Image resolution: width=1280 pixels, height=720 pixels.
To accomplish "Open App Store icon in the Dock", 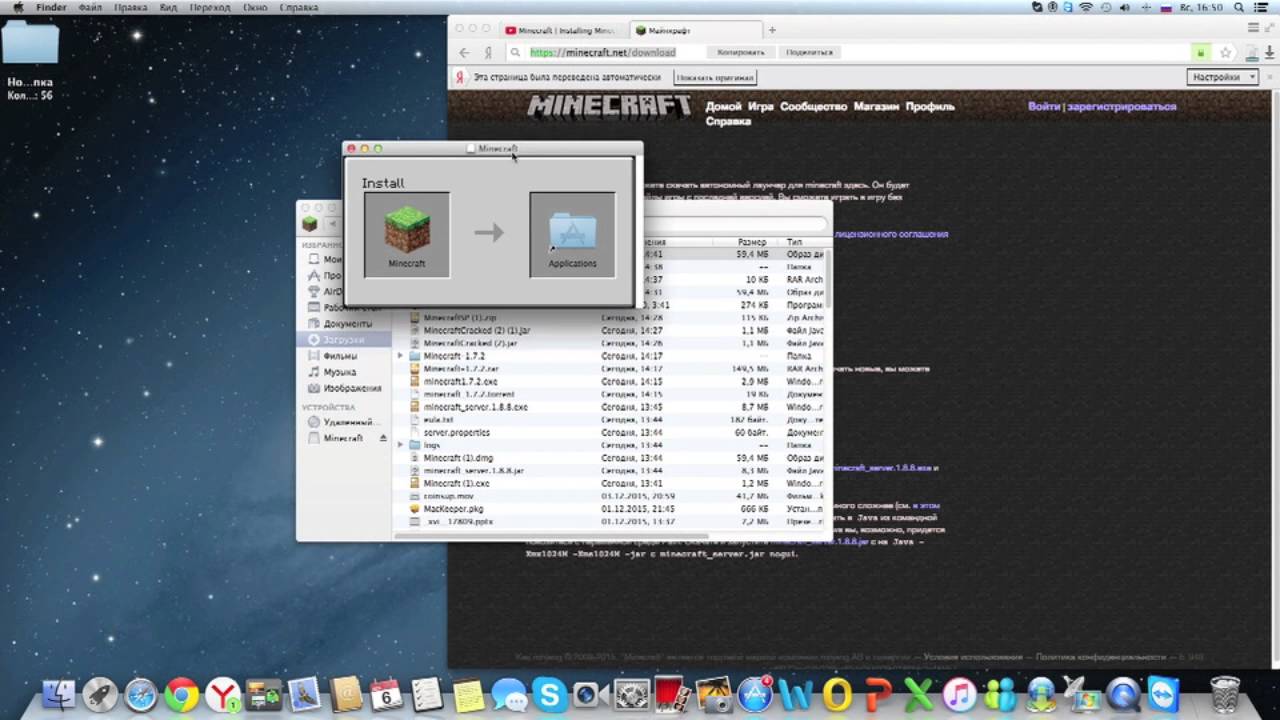I will pos(755,693).
